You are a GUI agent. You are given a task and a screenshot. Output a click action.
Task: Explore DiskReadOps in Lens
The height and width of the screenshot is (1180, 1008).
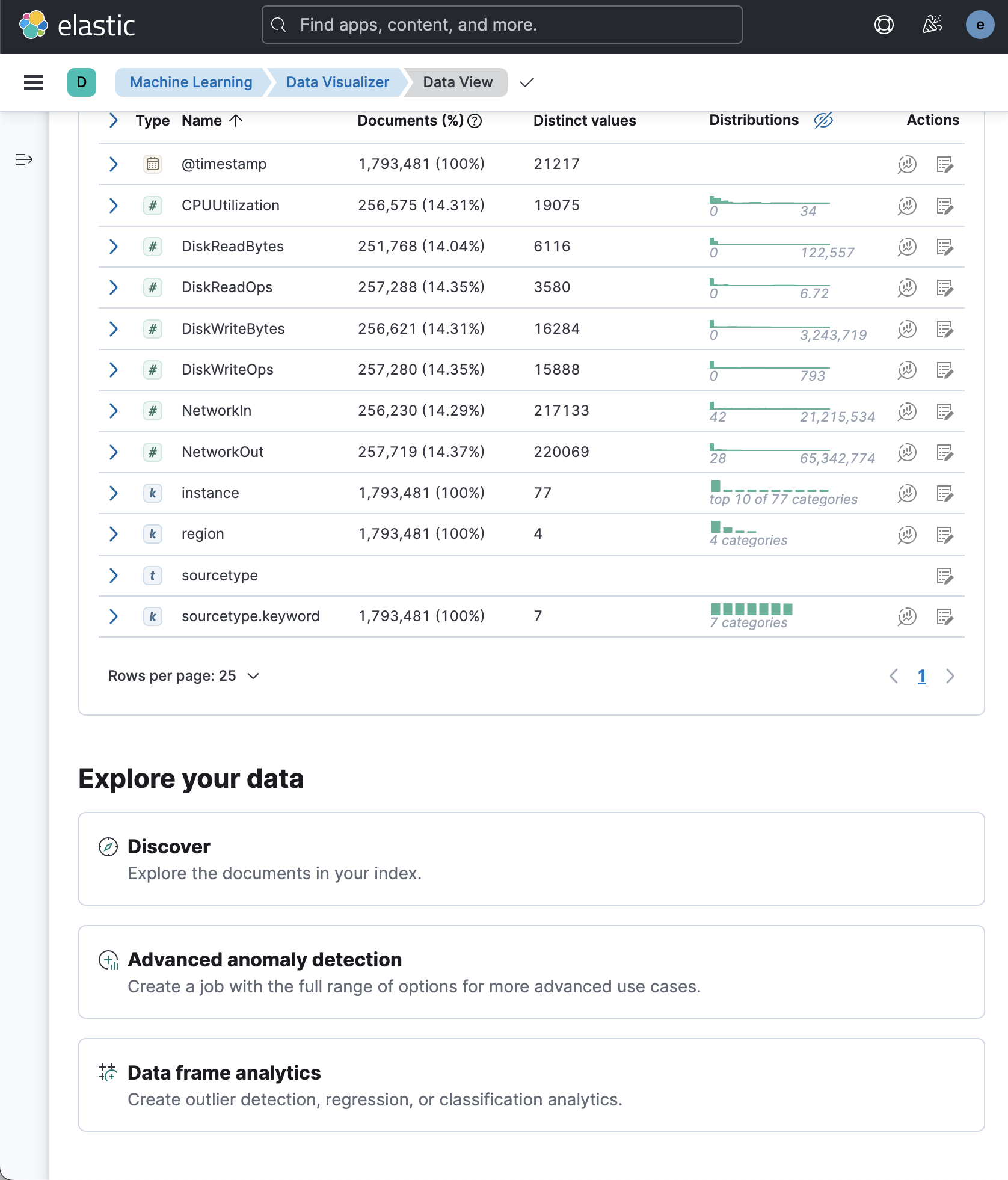[907, 287]
